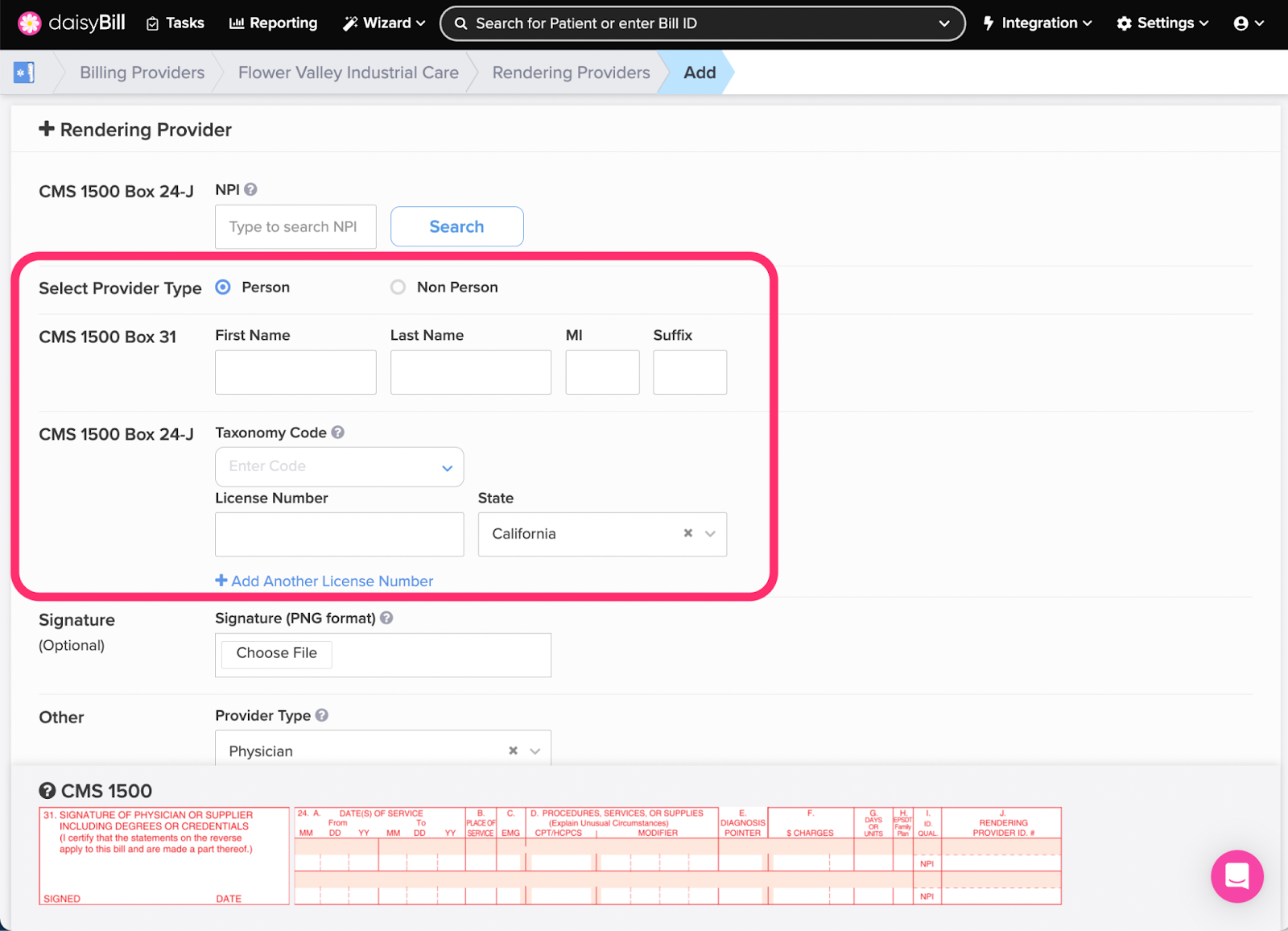
Task: Select the Person provider type
Action: [223, 288]
